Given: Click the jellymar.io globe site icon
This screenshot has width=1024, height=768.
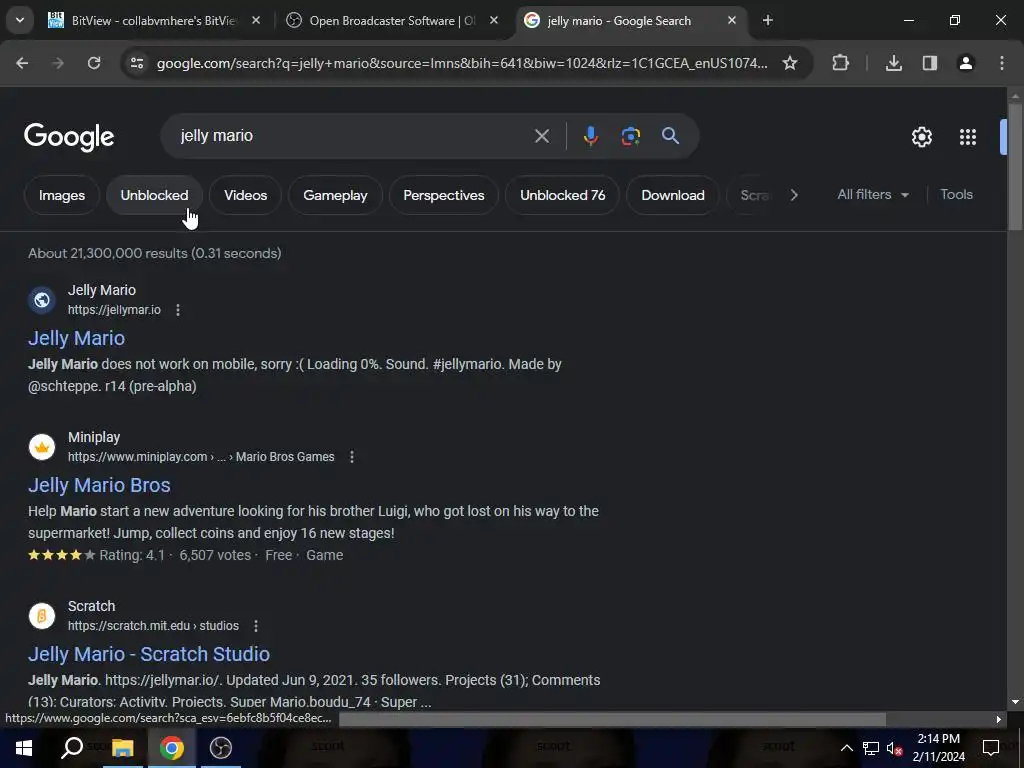Looking at the screenshot, I should (x=42, y=300).
